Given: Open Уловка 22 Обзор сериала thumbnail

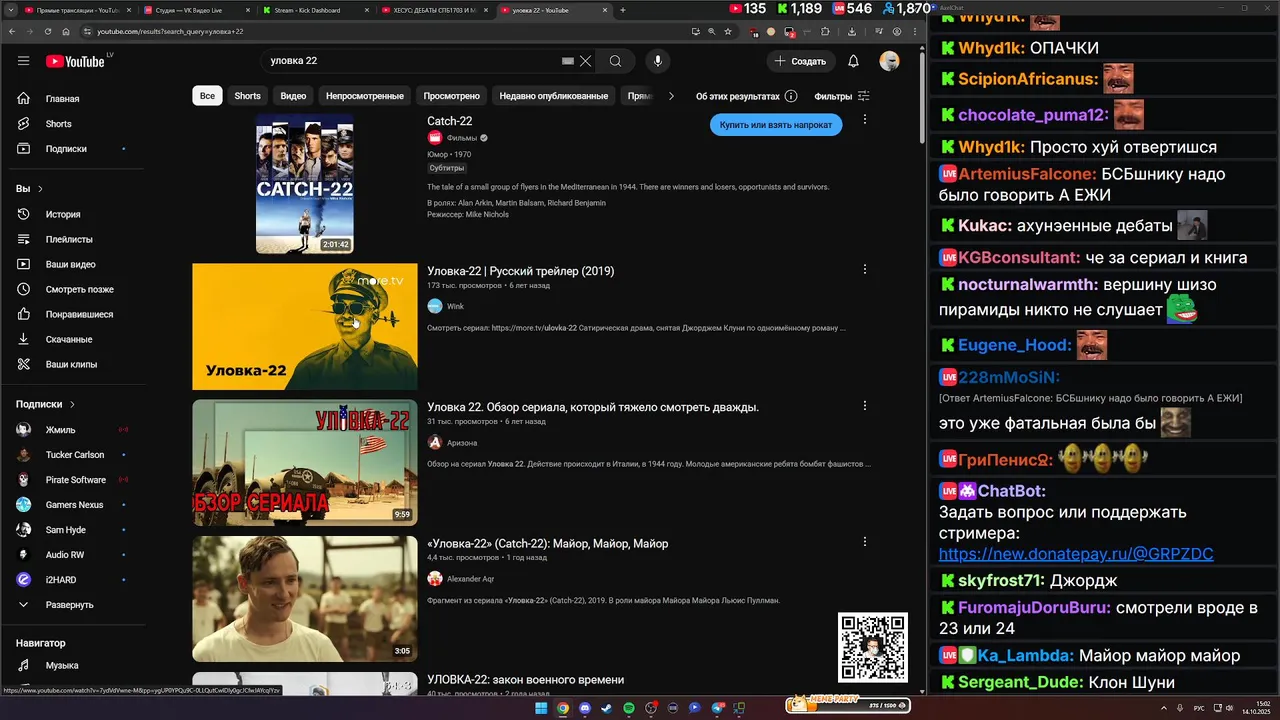Looking at the screenshot, I should 304,462.
